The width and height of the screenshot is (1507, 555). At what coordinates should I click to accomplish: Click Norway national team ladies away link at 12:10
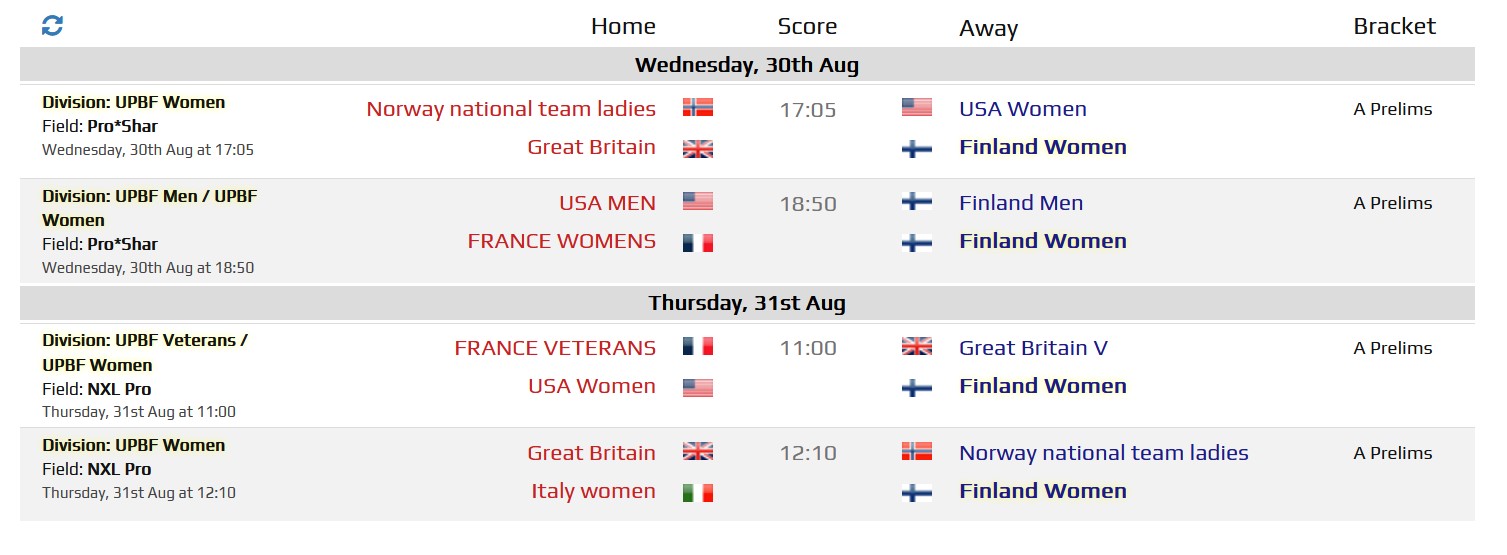click(1104, 453)
